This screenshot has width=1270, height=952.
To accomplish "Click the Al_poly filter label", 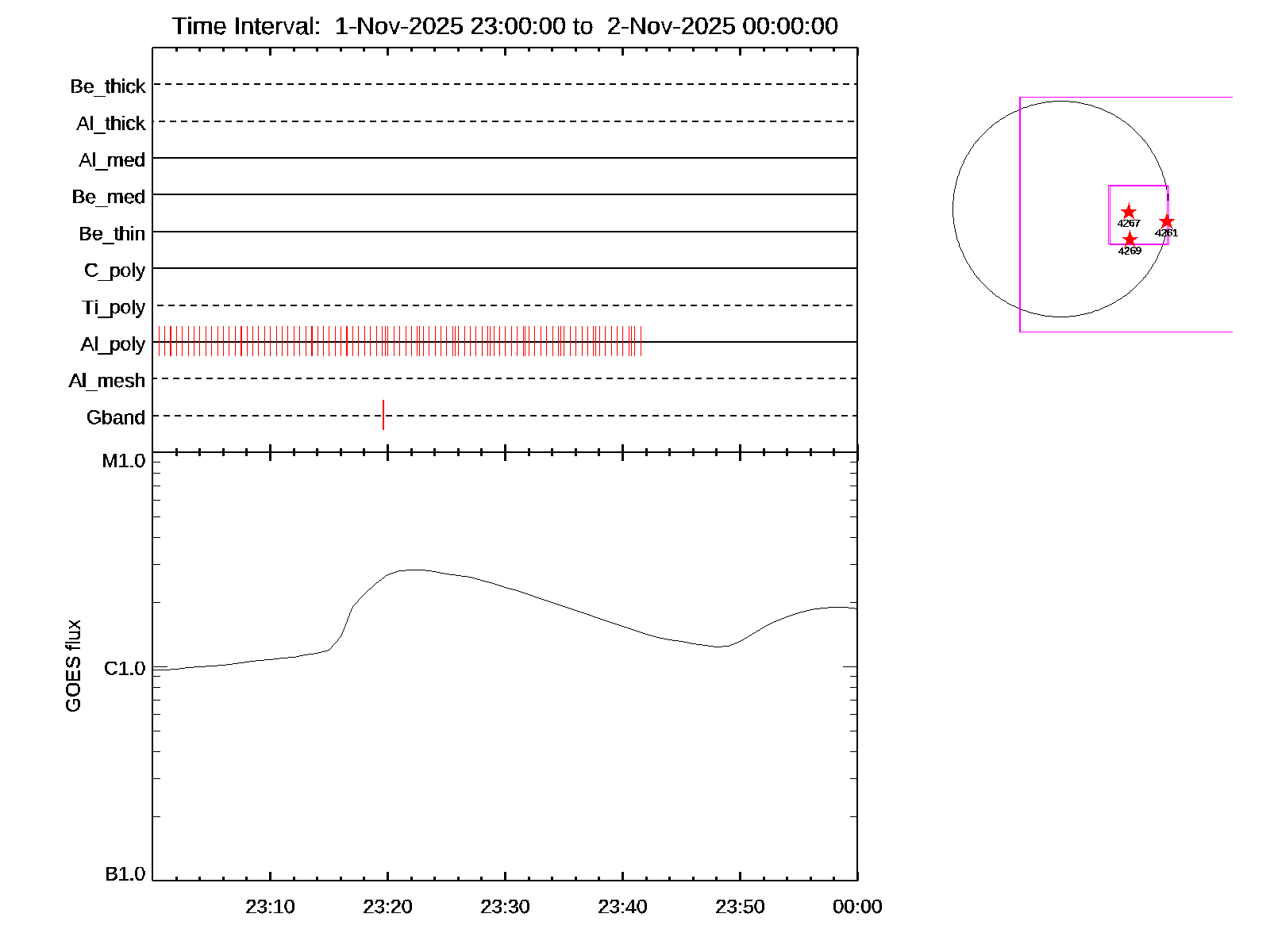I will point(113,344).
